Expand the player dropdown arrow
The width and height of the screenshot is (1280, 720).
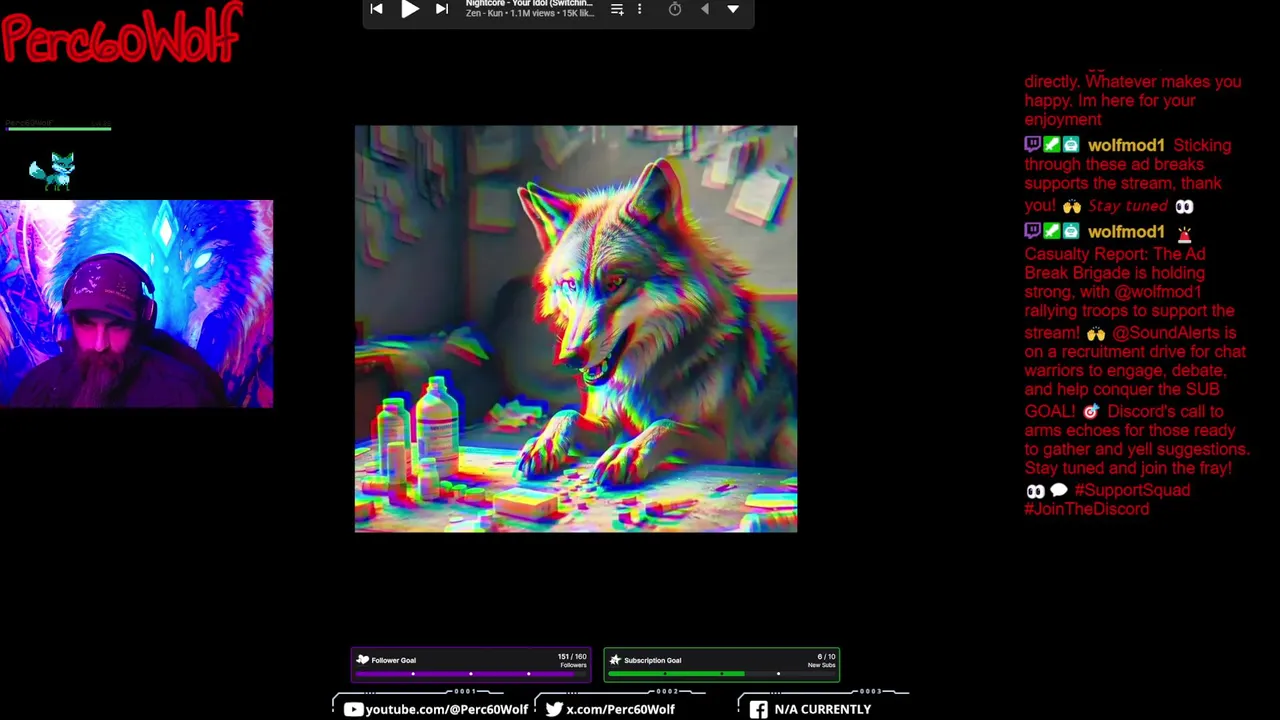click(x=733, y=9)
